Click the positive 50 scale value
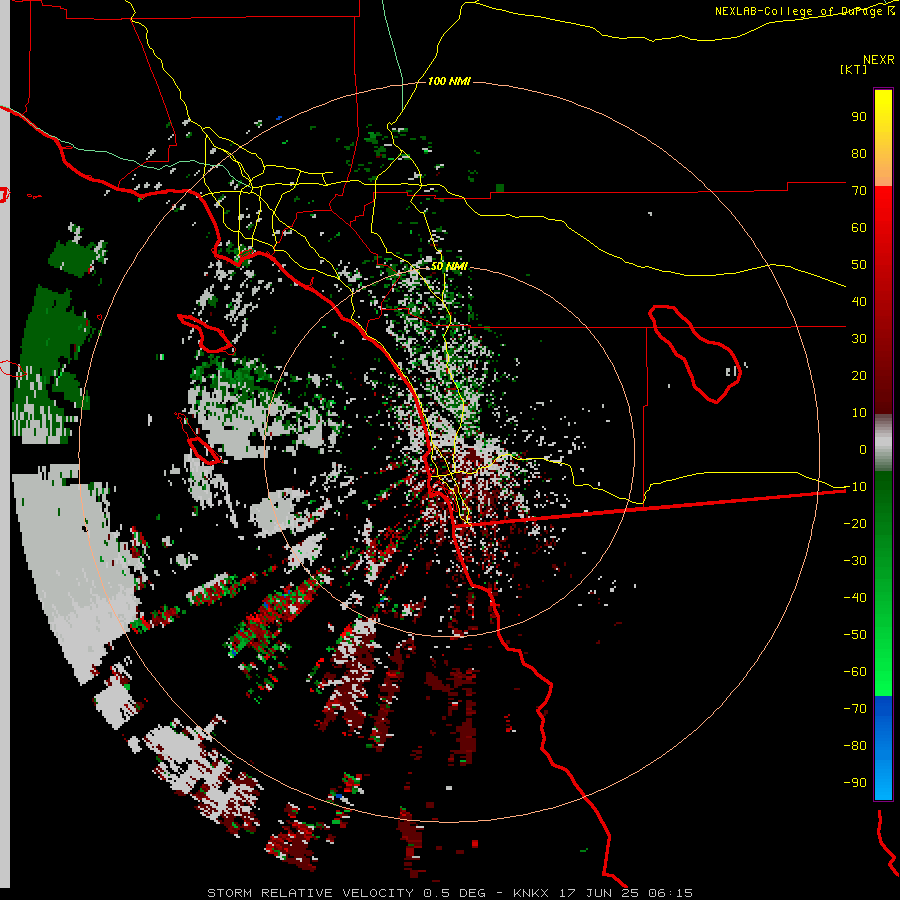 point(859,265)
